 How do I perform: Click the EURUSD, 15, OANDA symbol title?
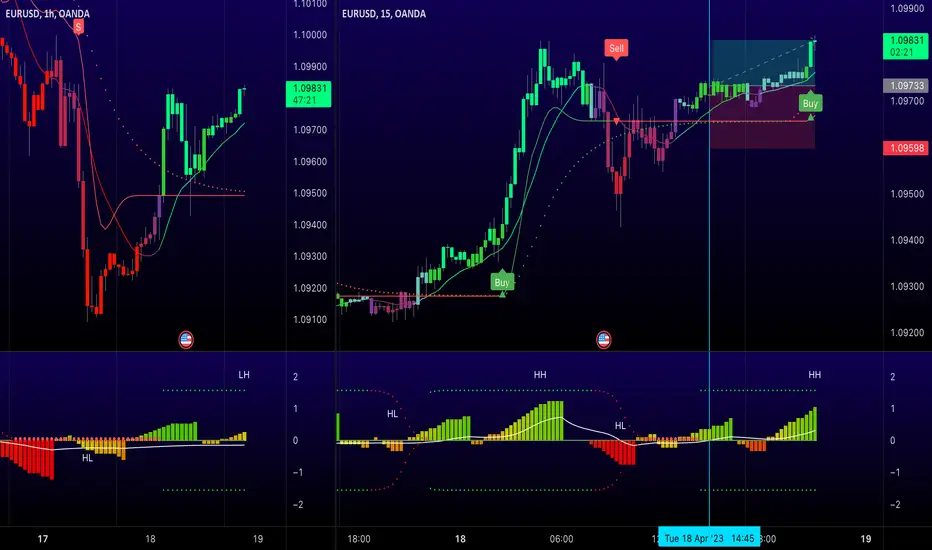[x=384, y=14]
